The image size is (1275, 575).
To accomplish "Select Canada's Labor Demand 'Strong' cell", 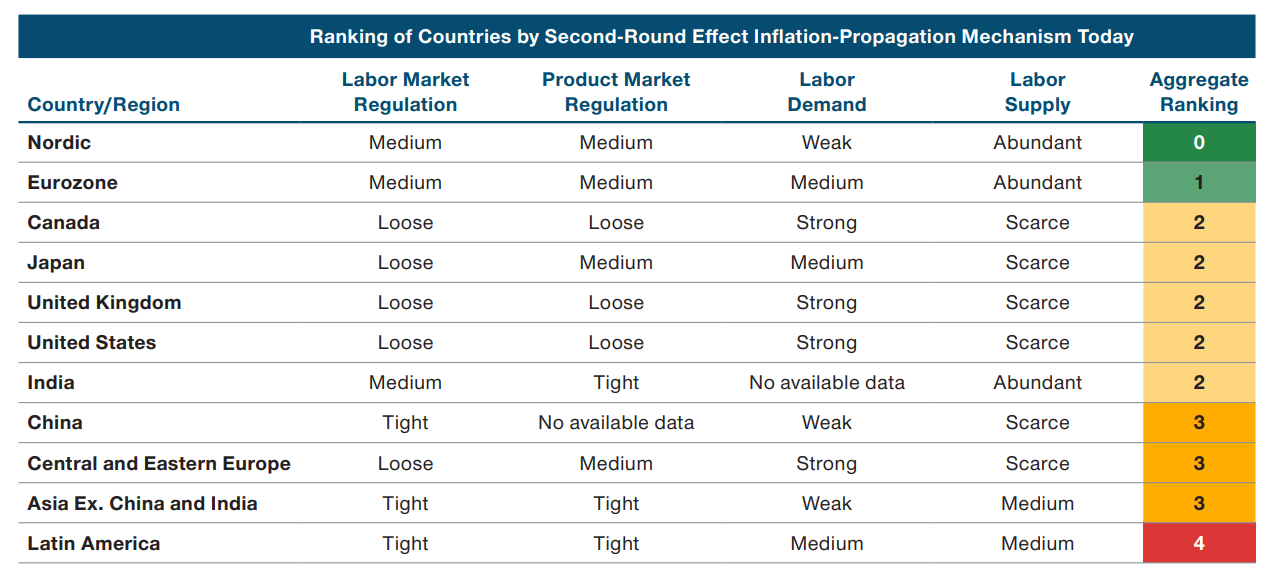I will 827,222.
